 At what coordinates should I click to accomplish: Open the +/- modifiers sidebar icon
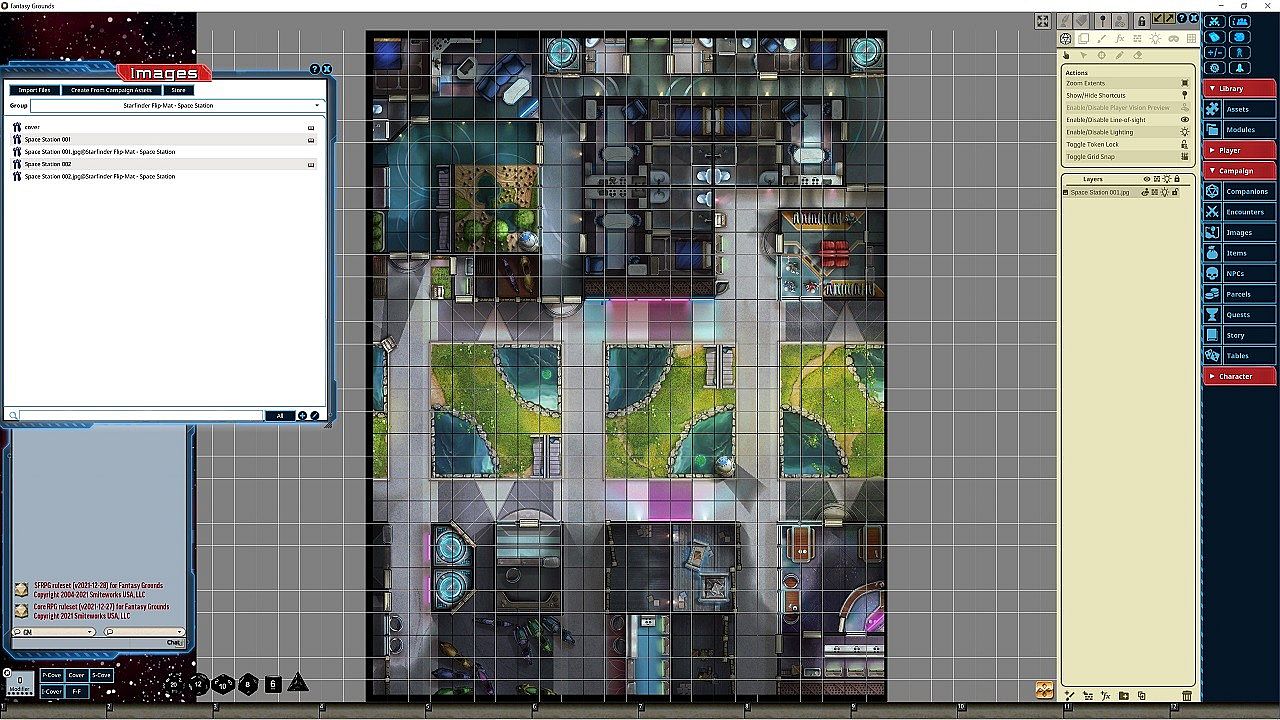click(1214, 53)
